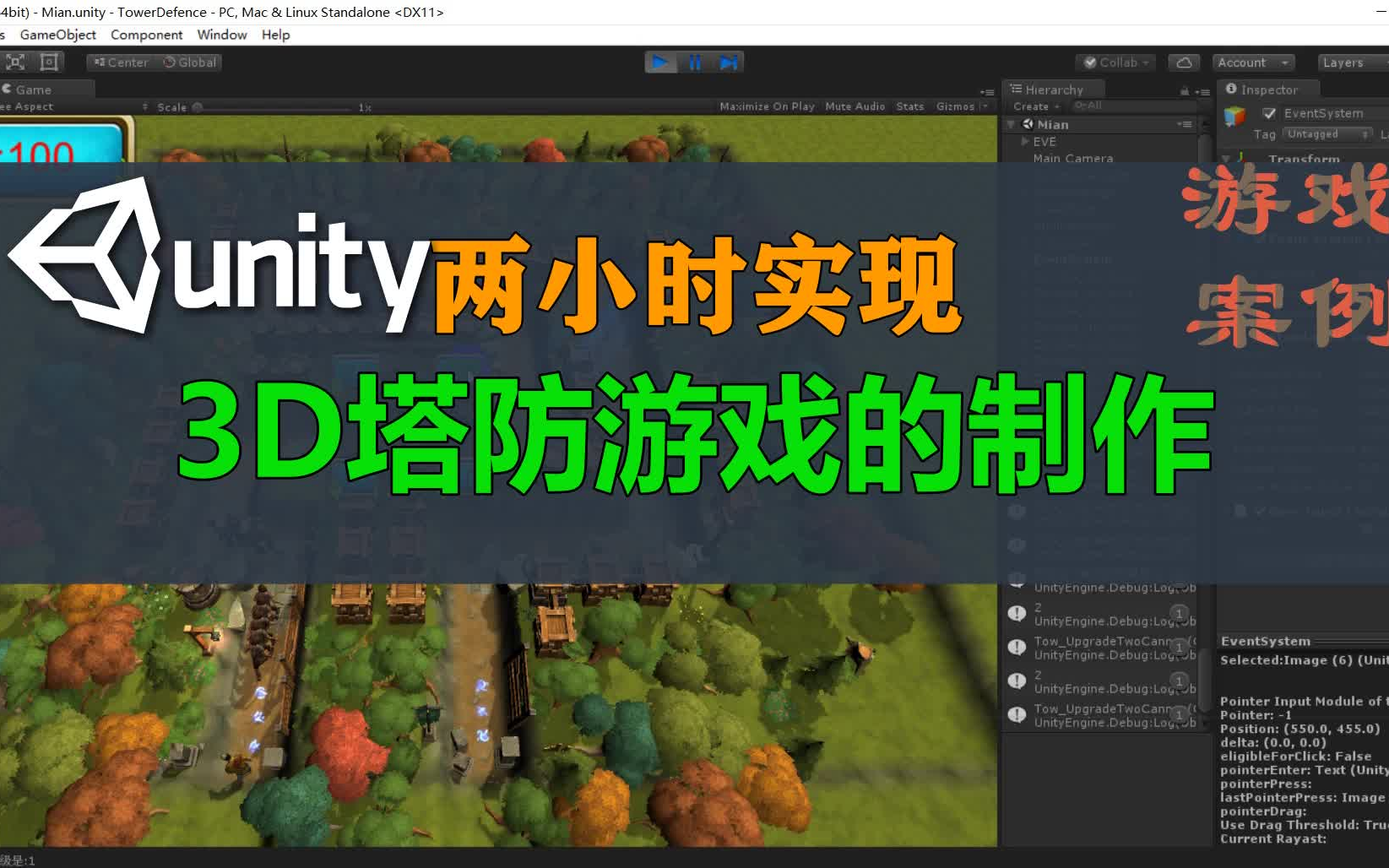This screenshot has height=868, width=1389.
Task: Toggle the Hierarchy panel lock icon
Action: tap(1185, 91)
